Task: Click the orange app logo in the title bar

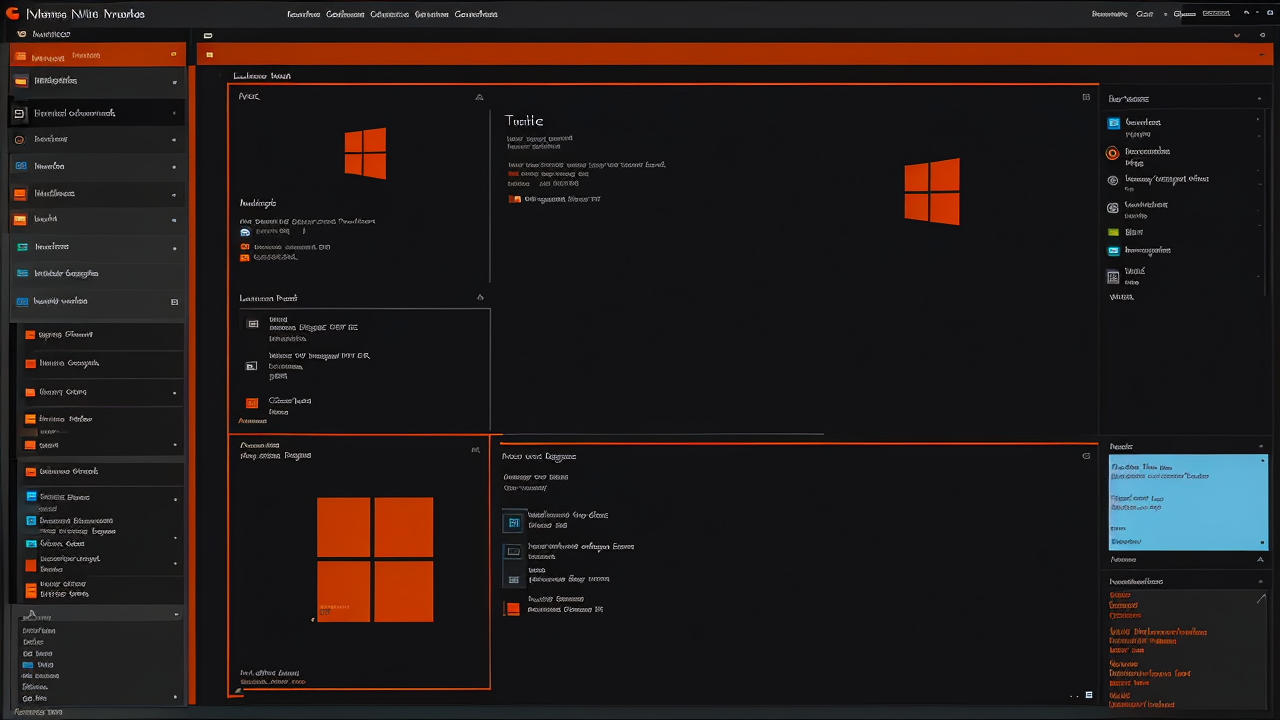Action: point(12,13)
